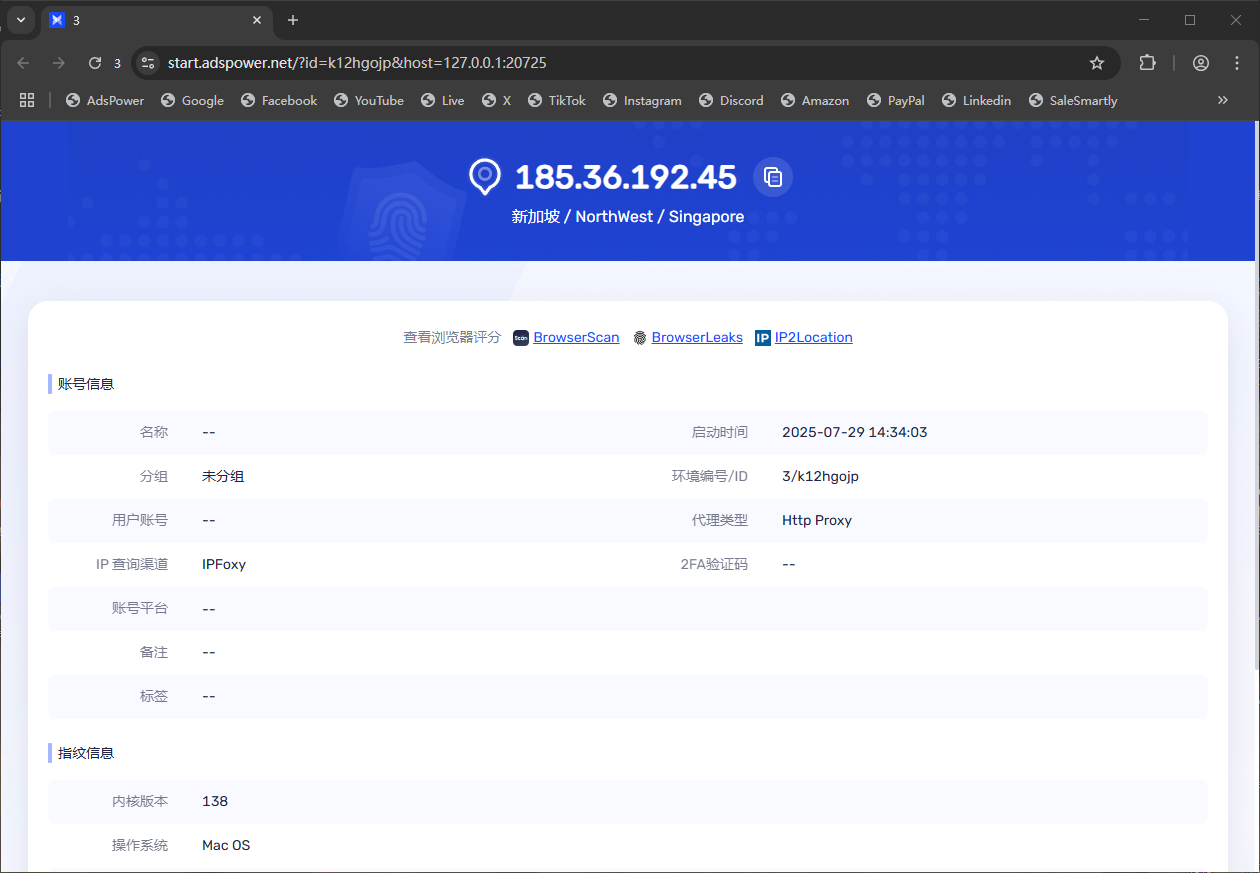The width and height of the screenshot is (1260, 873).
Task: Go back to previous page
Action: 23,63
